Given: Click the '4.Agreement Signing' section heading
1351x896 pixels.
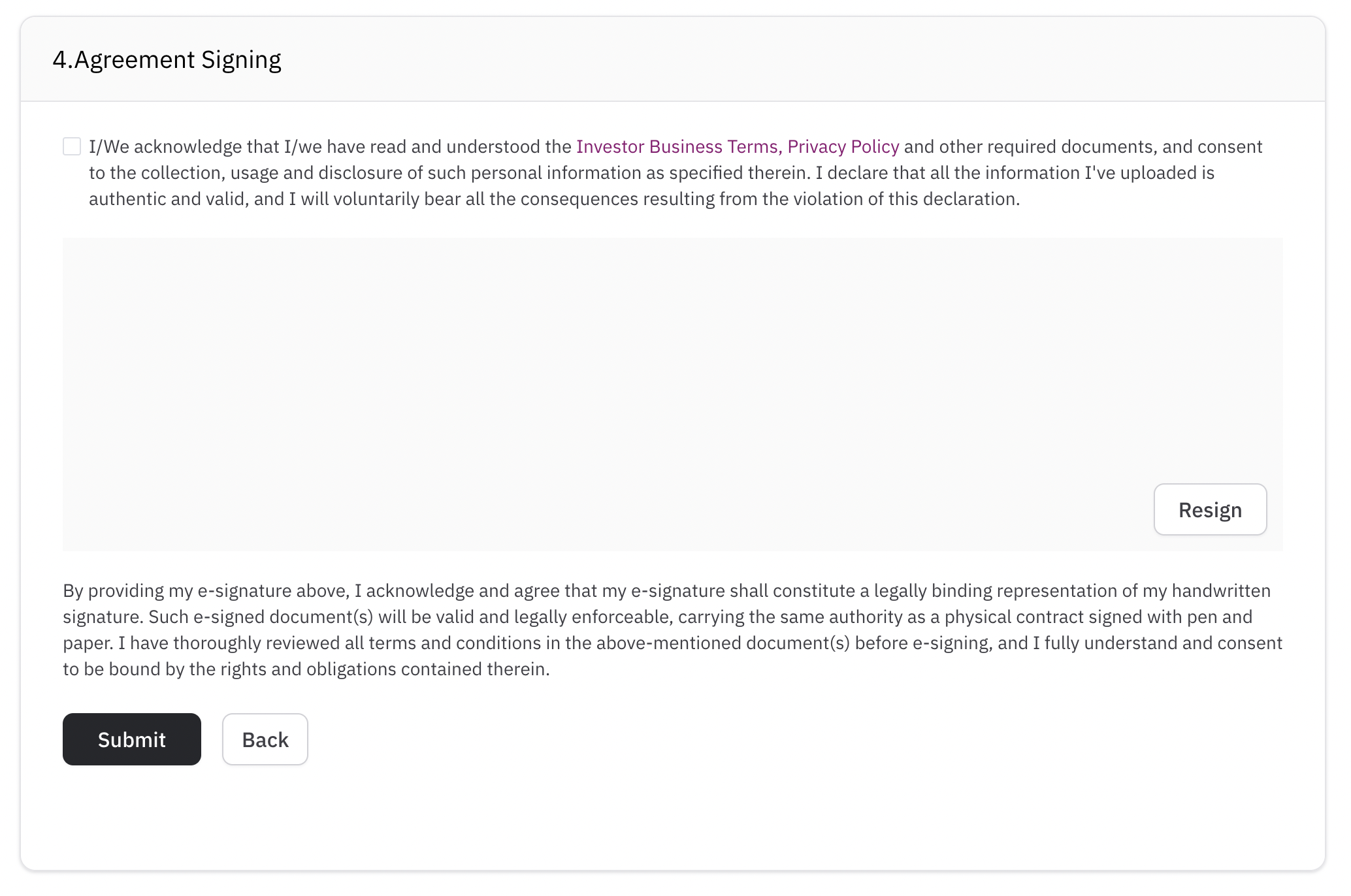Looking at the screenshot, I should pos(167,59).
